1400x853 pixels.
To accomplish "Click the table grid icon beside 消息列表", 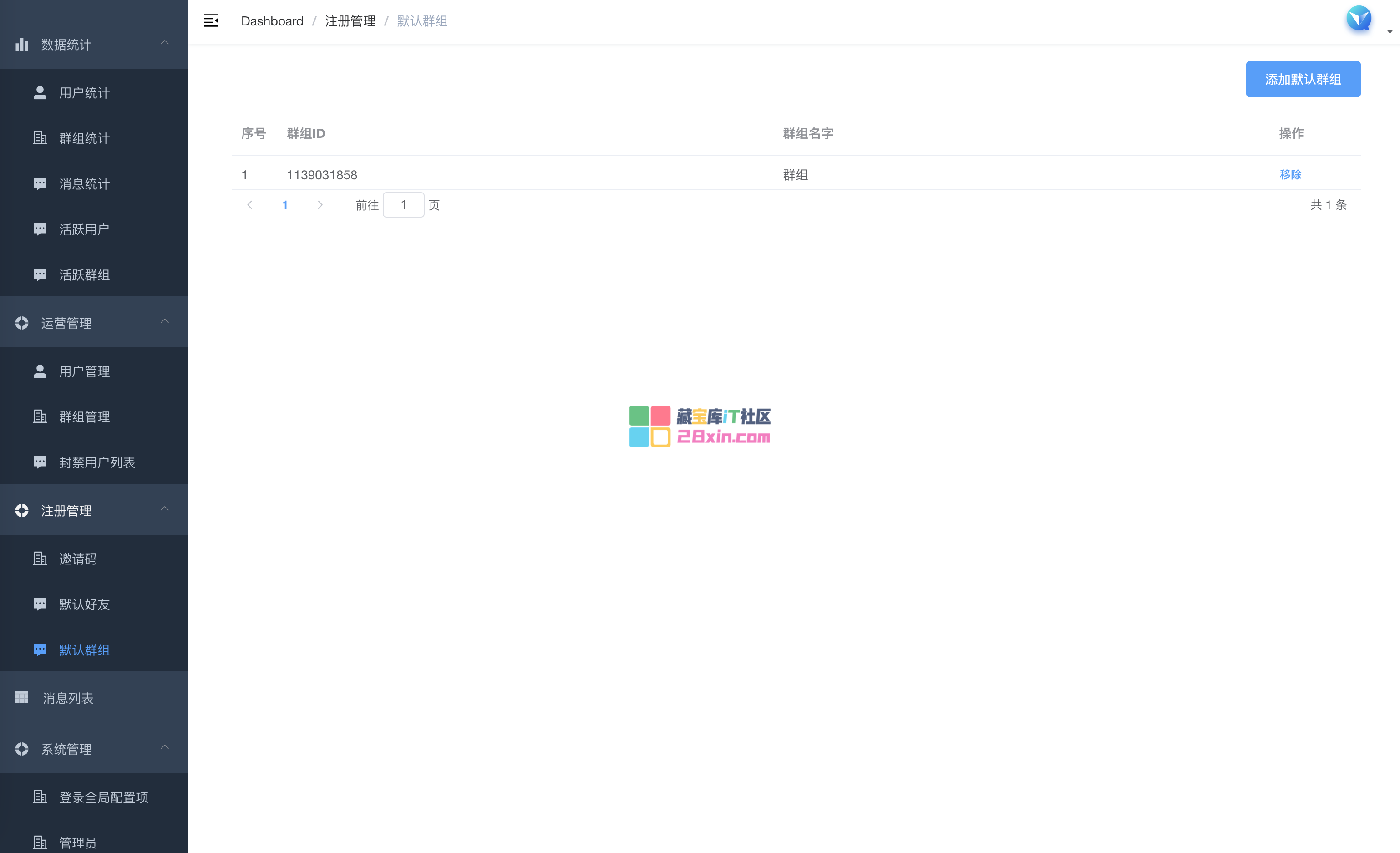I will pos(21,697).
